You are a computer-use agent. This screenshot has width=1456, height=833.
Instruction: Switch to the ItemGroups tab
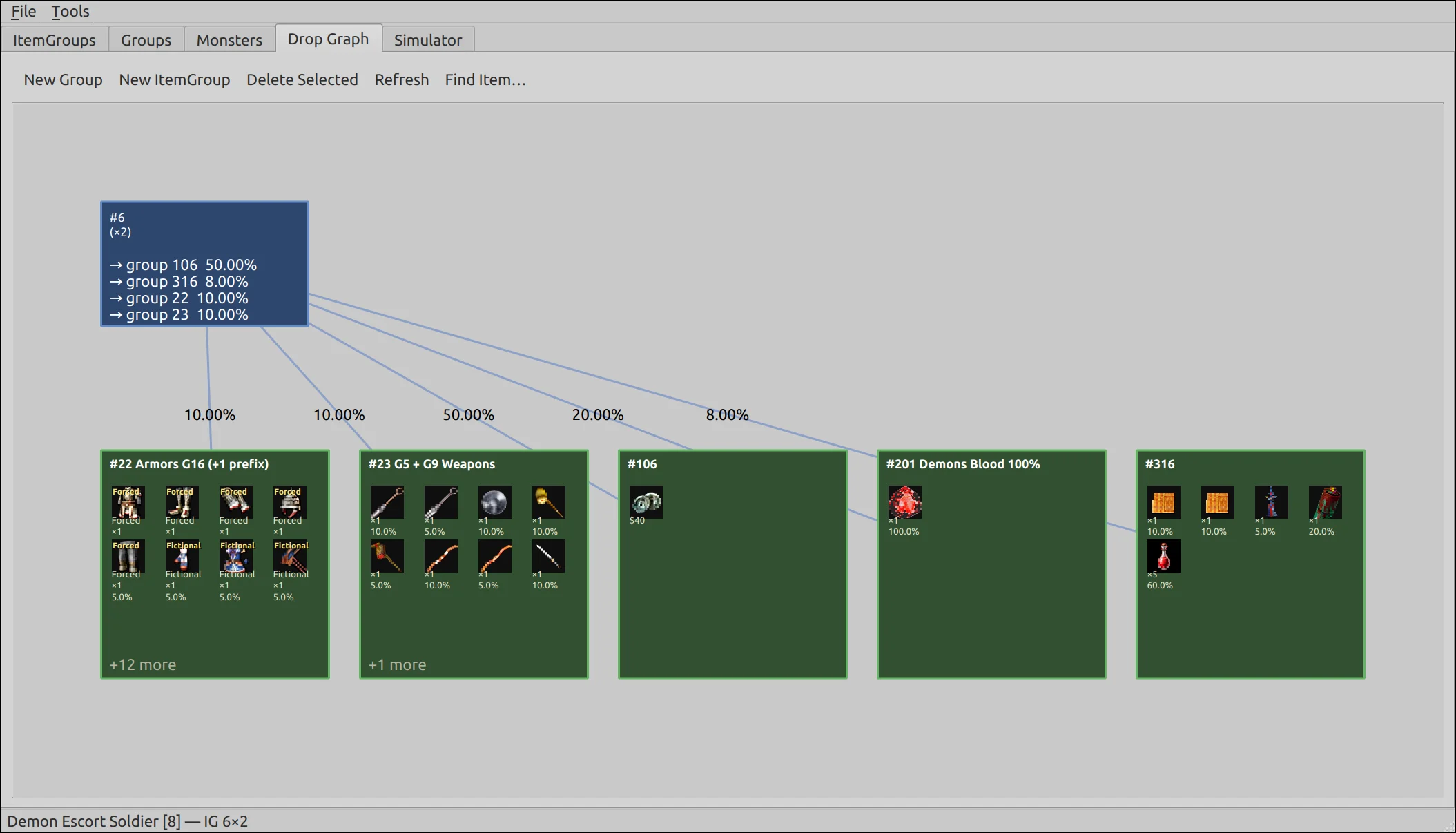(55, 39)
